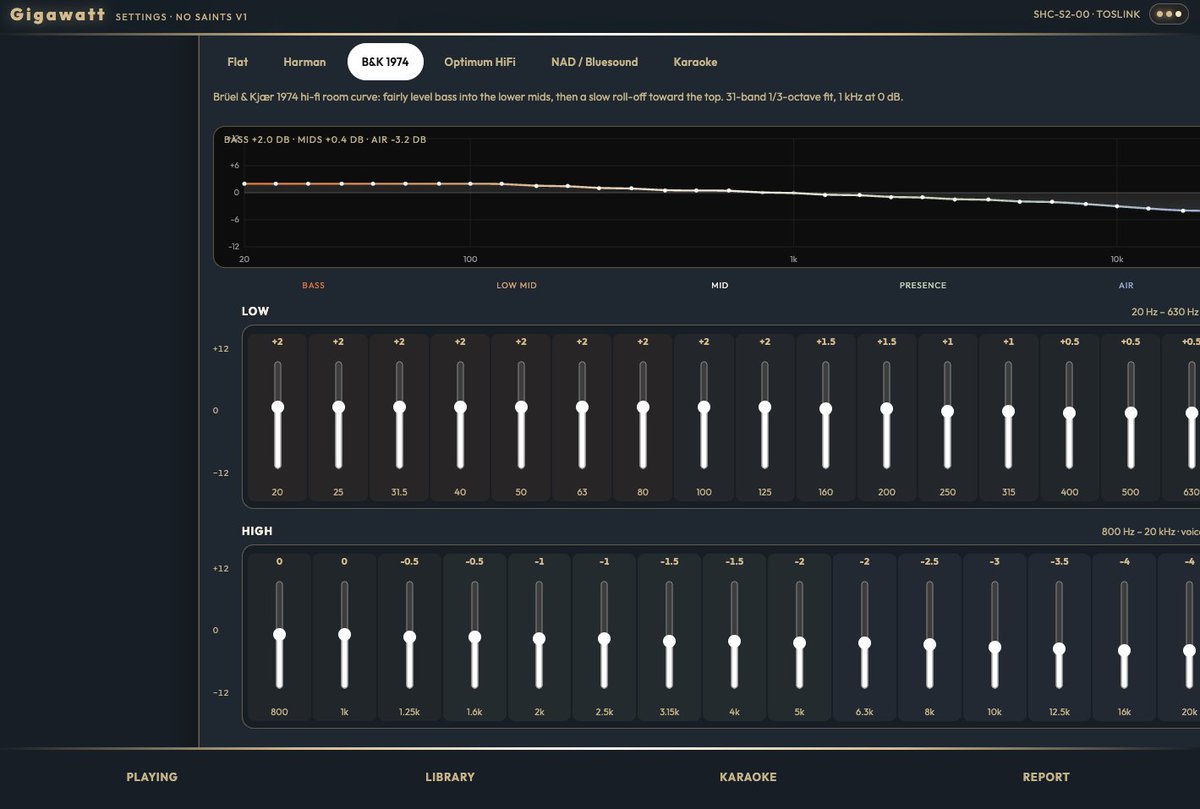Screen dimensions: 1200x809
Task: Click the 20 Hz band slider handle
Action: 278,407
